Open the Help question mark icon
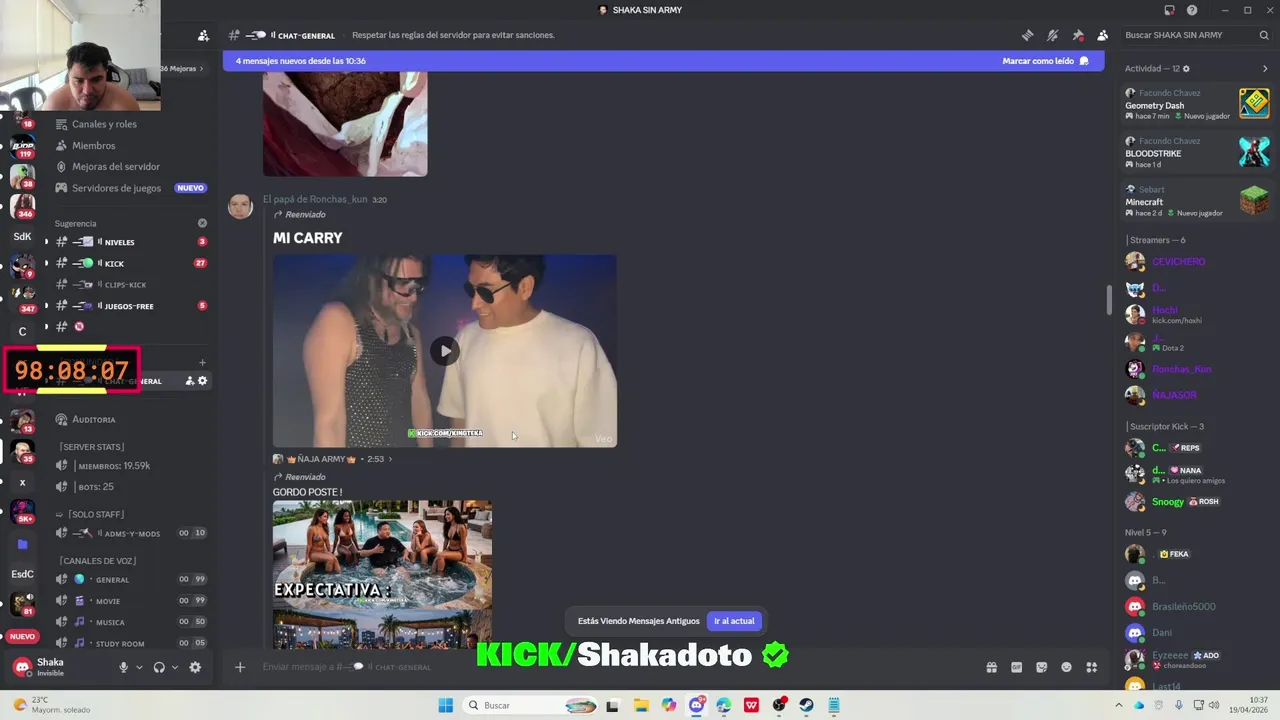The width and height of the screenshot is (1280, 720). (x=1192, y=10)
